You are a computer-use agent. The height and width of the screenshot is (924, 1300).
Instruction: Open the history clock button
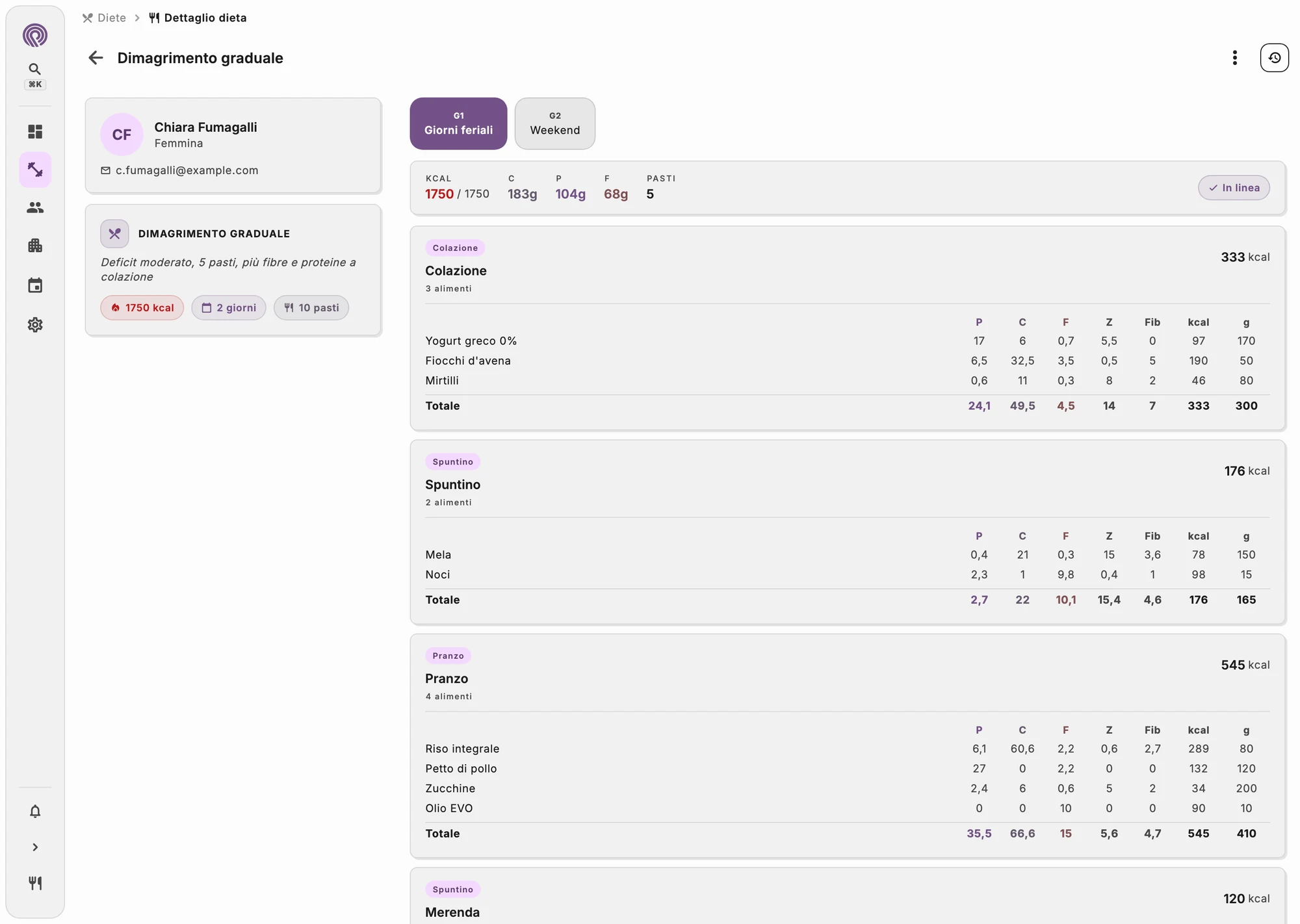(x=1274, y=58)
